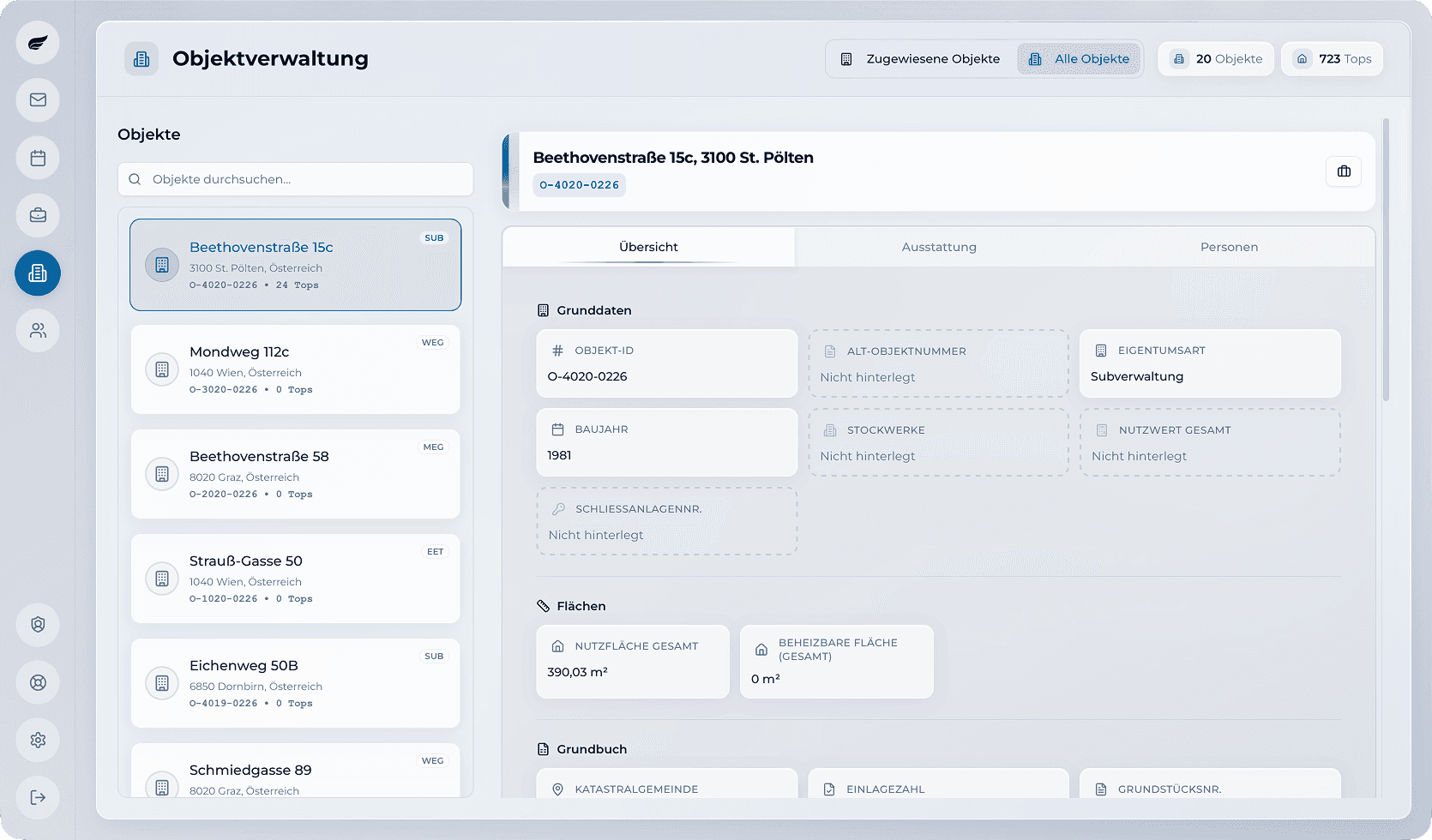Click the Baujahr value 1981
This screenshot has width=1432, height=840.
coord(559,455)
